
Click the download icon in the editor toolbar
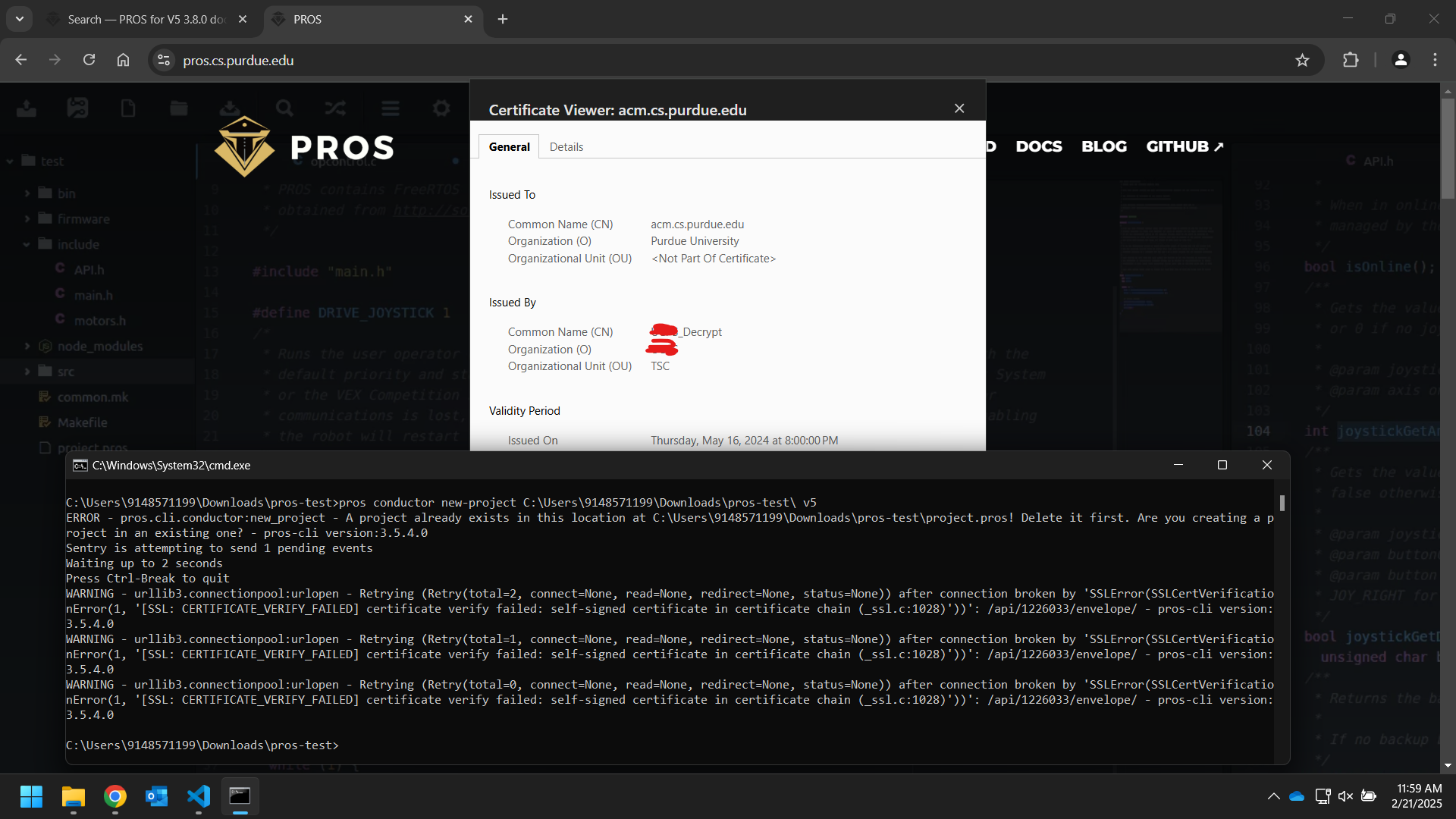point(231,108)
